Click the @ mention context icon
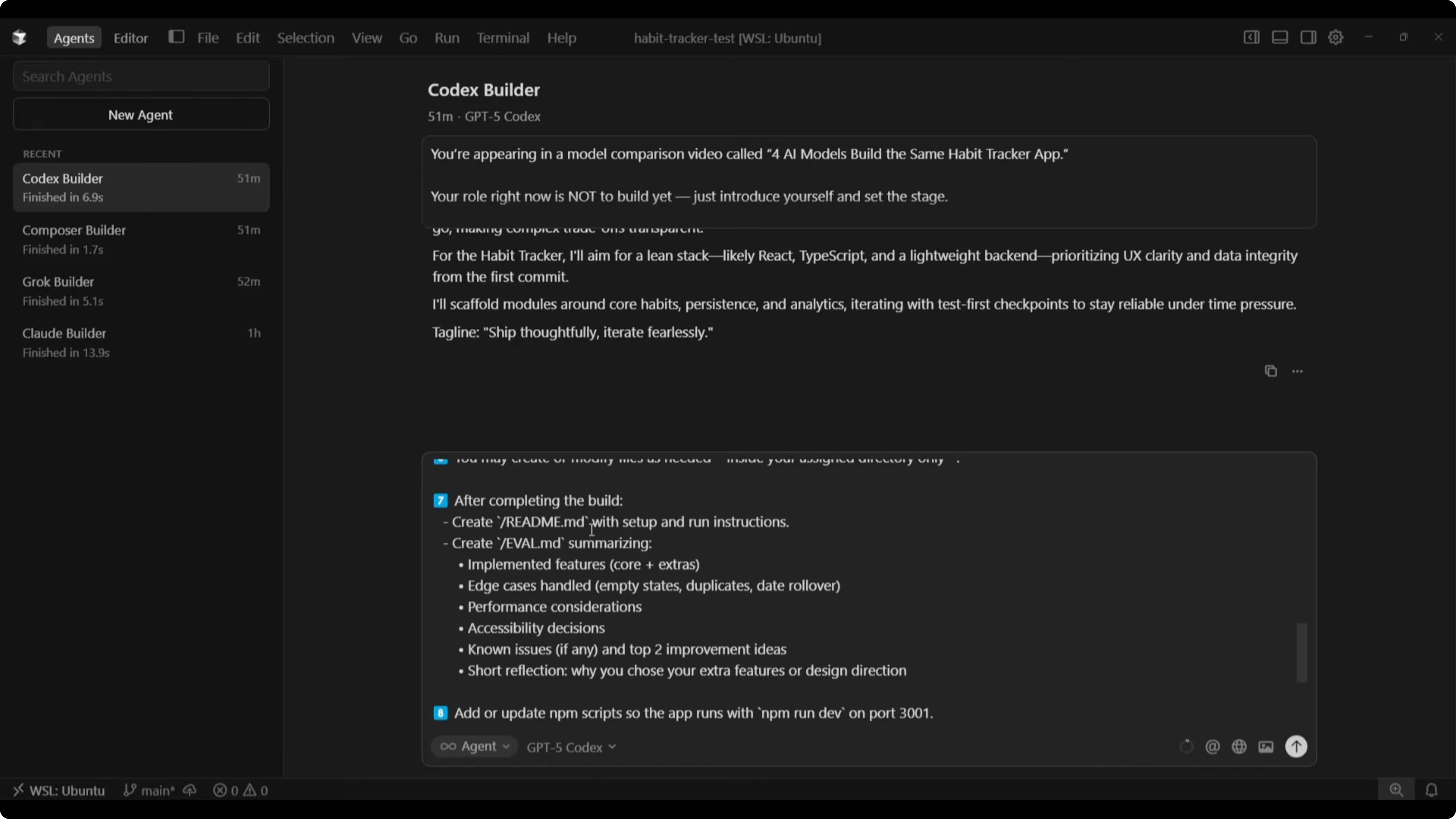This screenshot has height=819, width=1456. [x=1212, y=747]
